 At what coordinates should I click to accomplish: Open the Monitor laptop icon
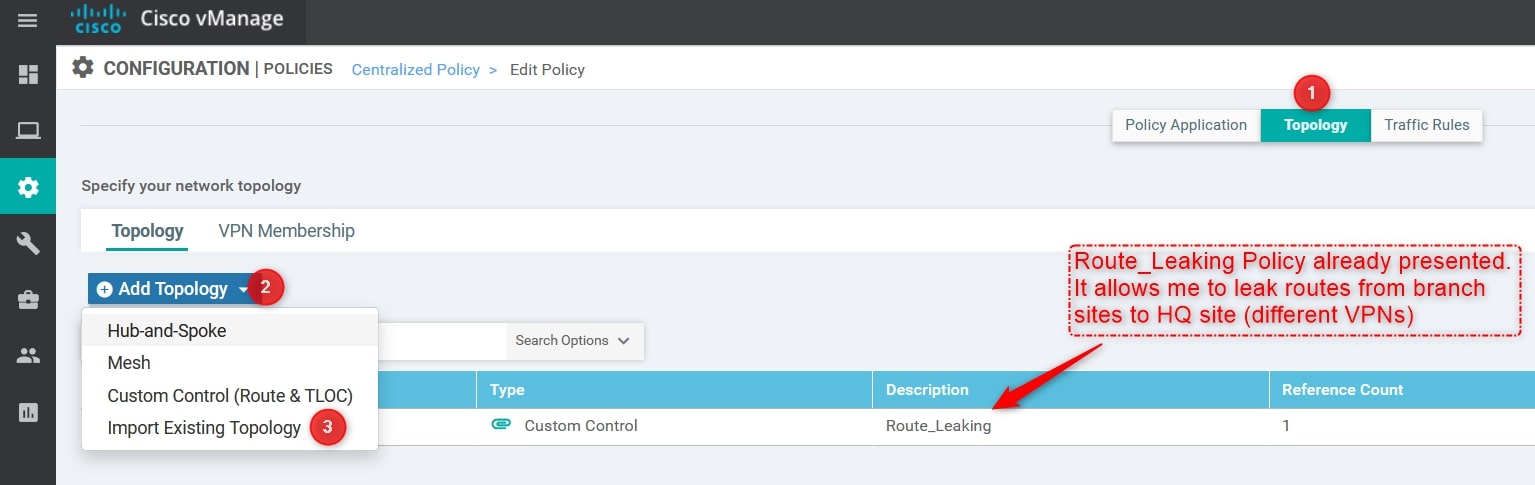28,130
